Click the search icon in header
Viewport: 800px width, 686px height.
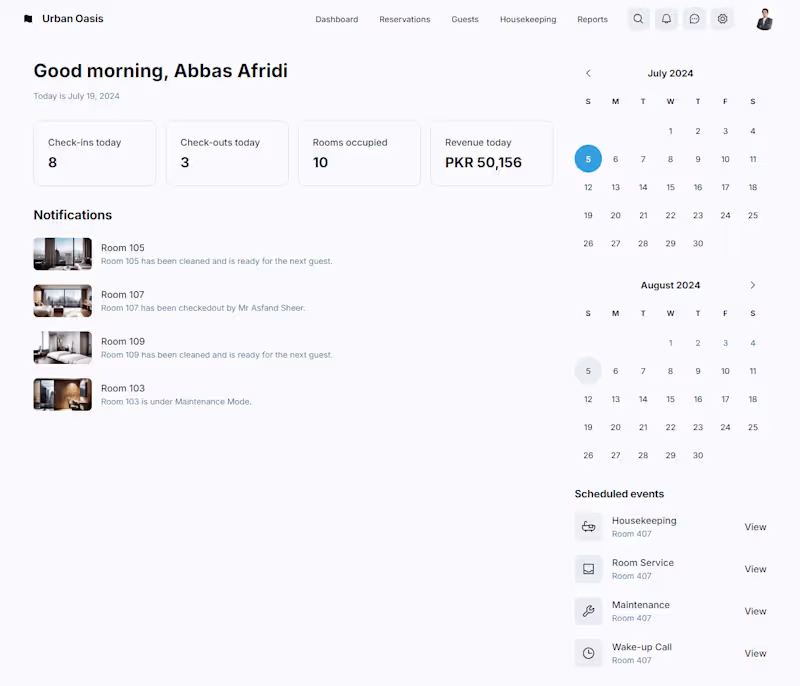pos(638,19)
